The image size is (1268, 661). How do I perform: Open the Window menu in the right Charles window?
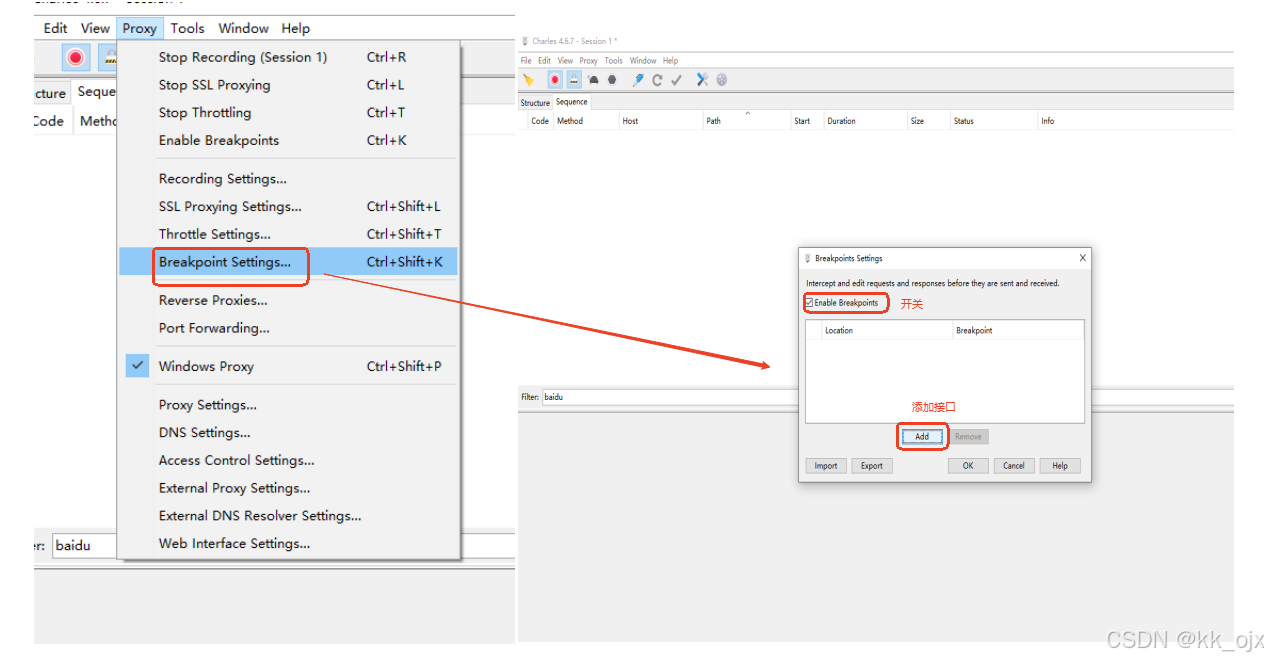coord(643,61)
